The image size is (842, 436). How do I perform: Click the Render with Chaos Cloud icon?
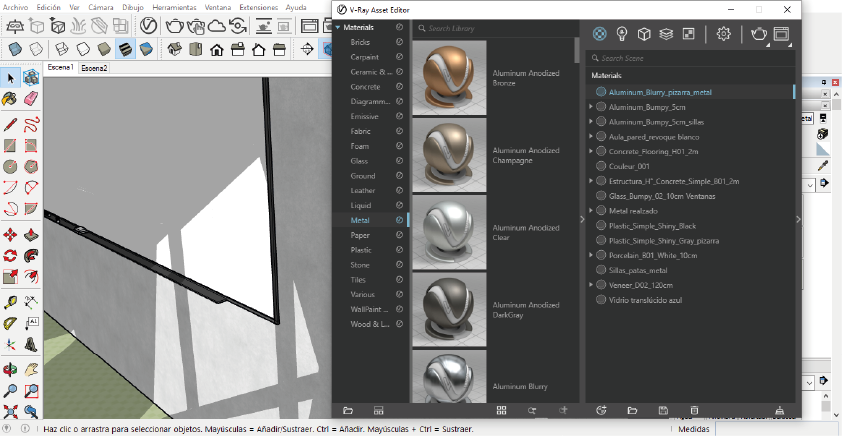(x=216, y=25)
